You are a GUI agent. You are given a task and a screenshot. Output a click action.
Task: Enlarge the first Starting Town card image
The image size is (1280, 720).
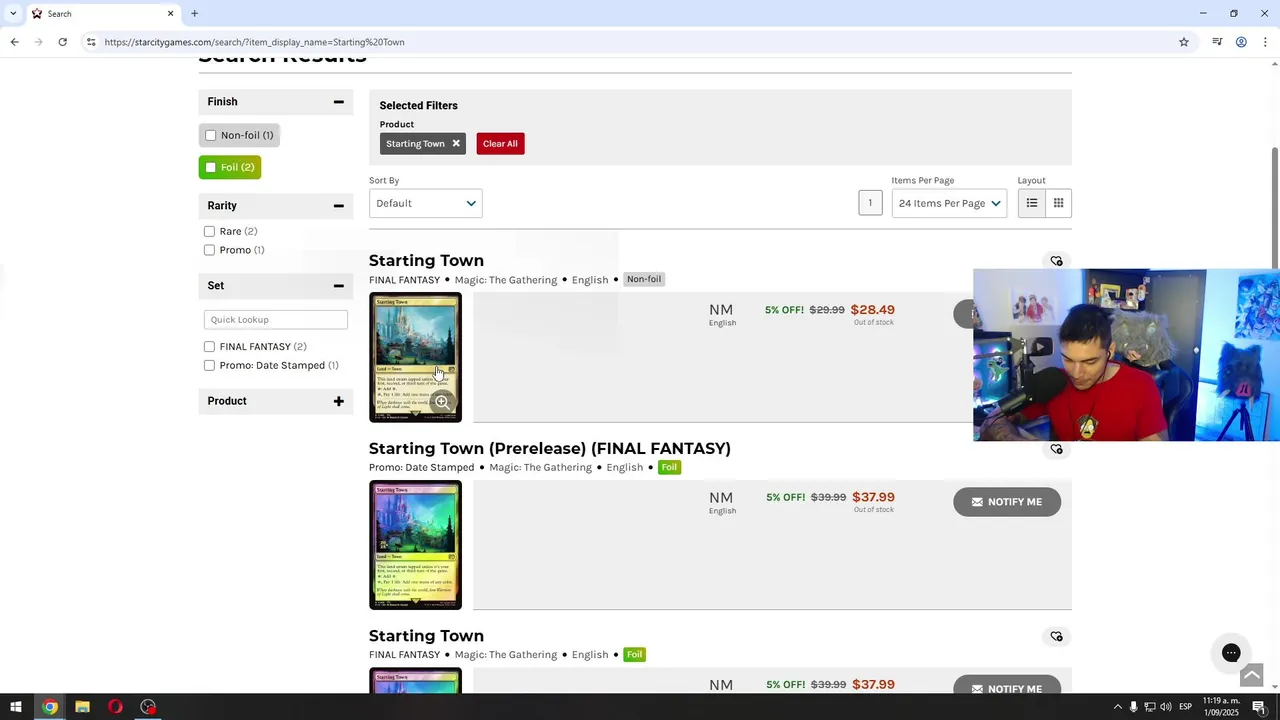pos(441,402)
